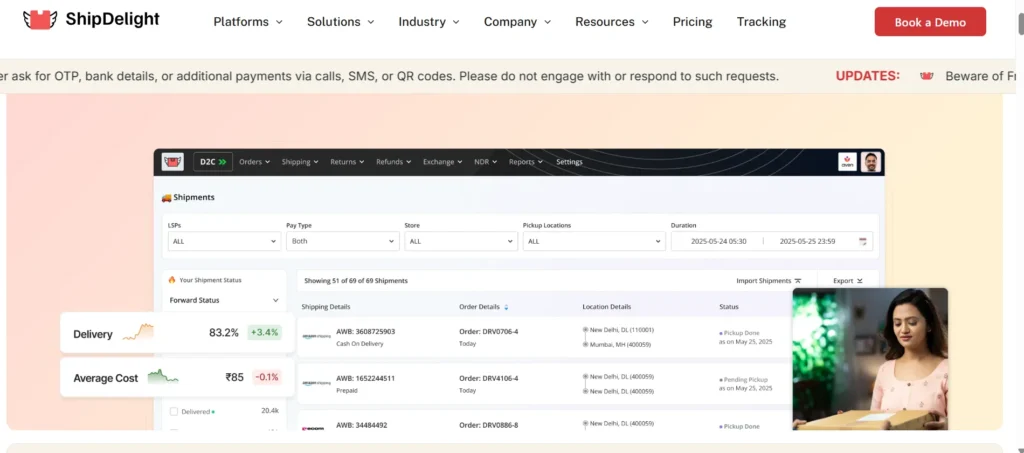The width and height of the screenshot is (1024, 453).
Task: Click the ecom carrier logo for AWB 34484492
Action: (313, 428)
